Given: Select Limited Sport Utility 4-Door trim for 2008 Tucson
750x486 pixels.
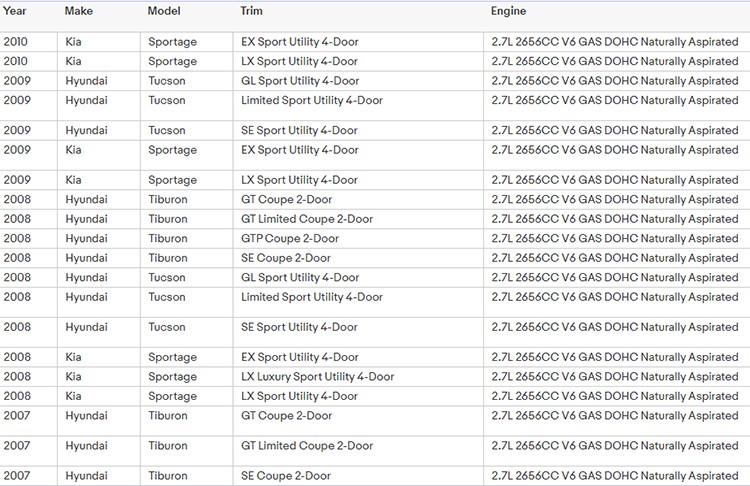Looking at the screenshot, I should click(312, 297).
